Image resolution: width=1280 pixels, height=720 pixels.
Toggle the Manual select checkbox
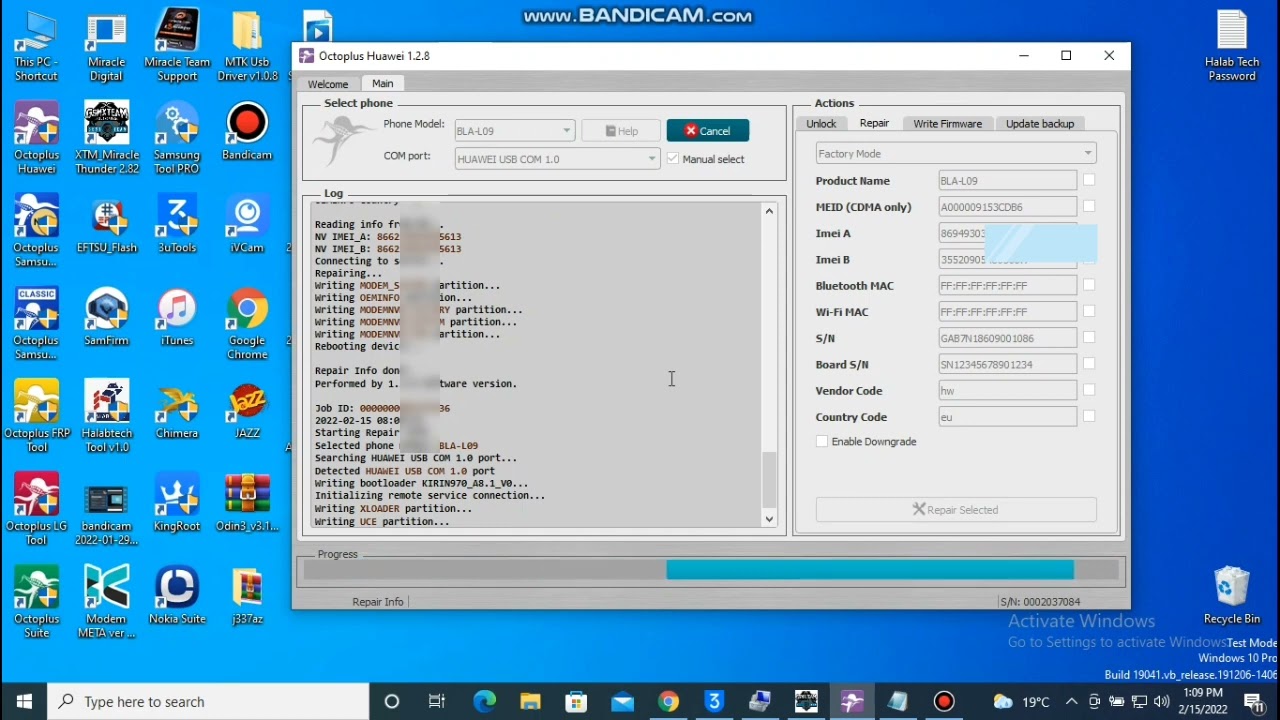tap(673, 159)
